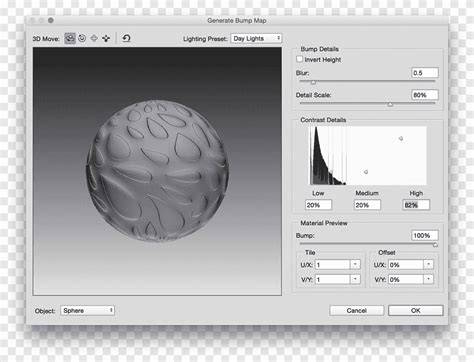Click the Low contrast percentage field

pyautogui.click(x=318, y=205)
